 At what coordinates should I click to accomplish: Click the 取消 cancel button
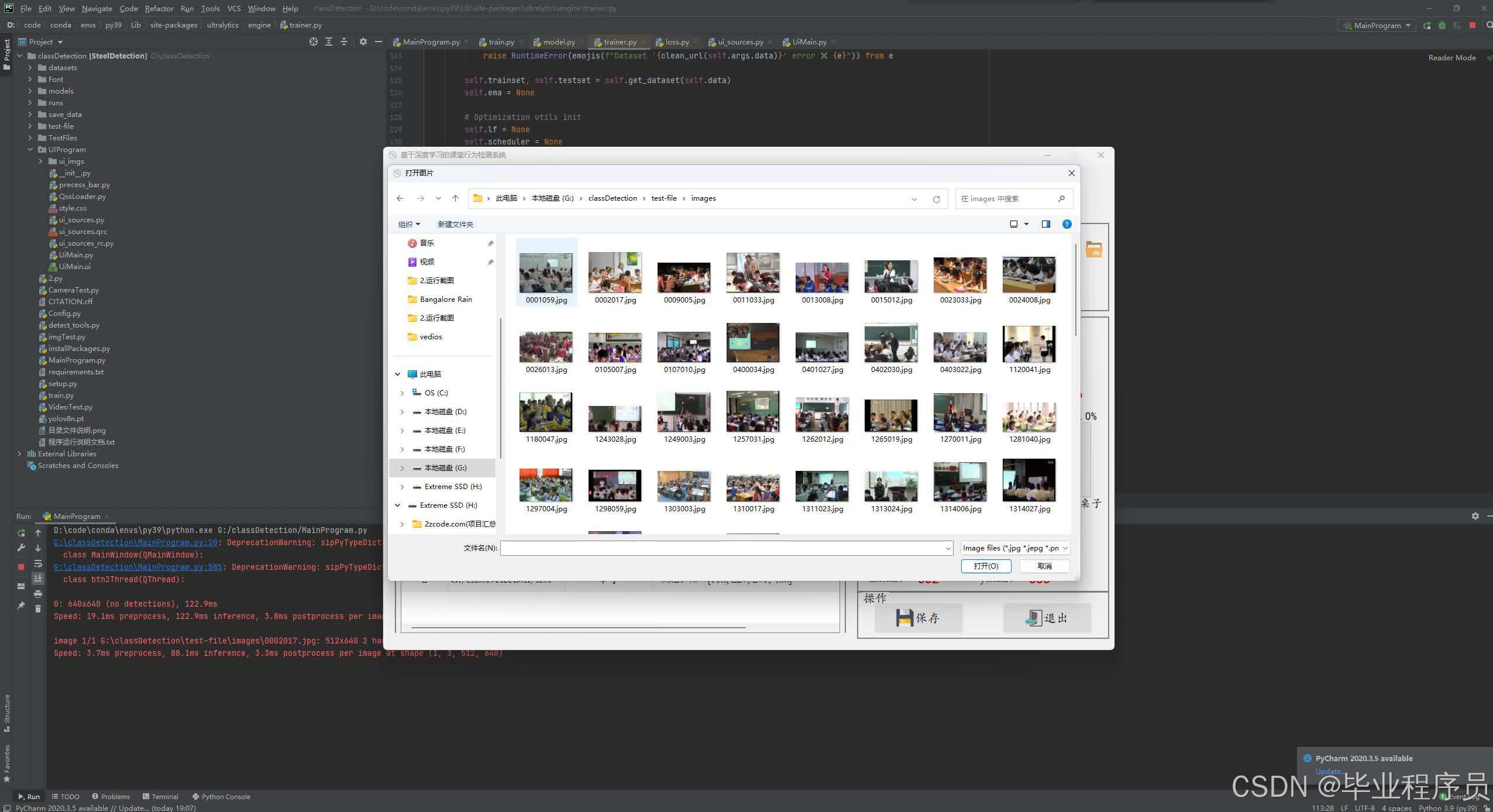tap(1044, 566)
